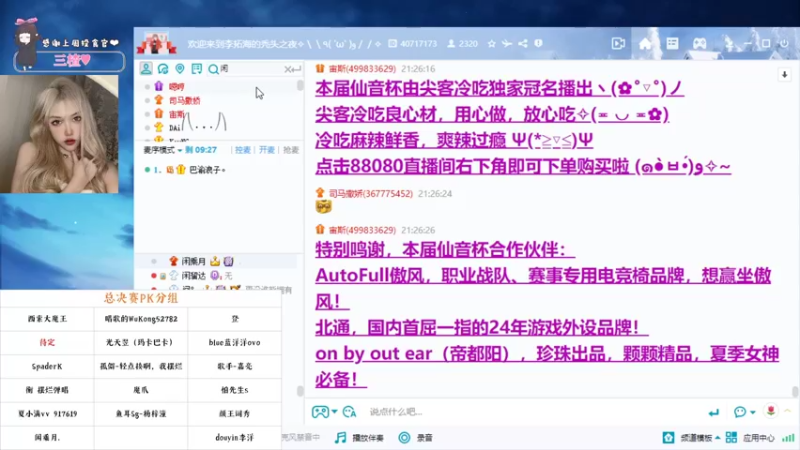Click sender name 宙斯(499833629) at 21:26:16

(x=362, y=69)
